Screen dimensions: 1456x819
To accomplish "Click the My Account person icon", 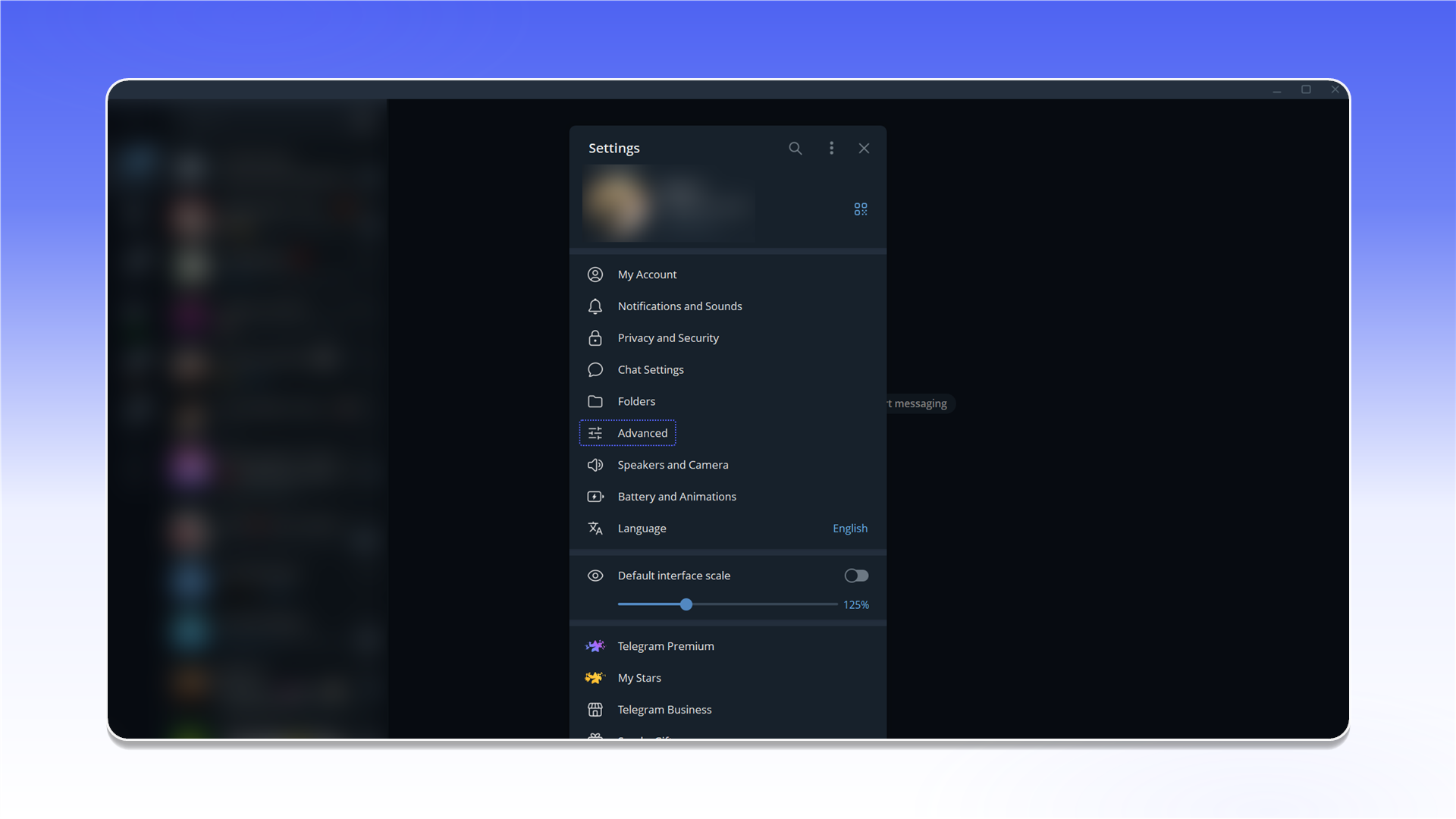I will pyautogui.click(x=595, y=275).
